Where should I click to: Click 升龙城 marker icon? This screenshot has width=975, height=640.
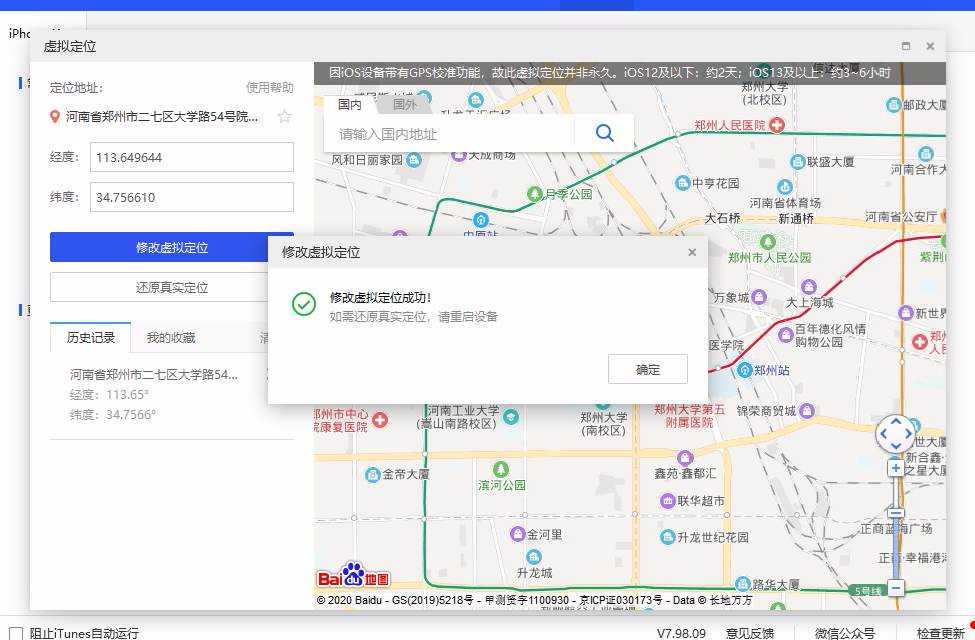click(534, 556)
